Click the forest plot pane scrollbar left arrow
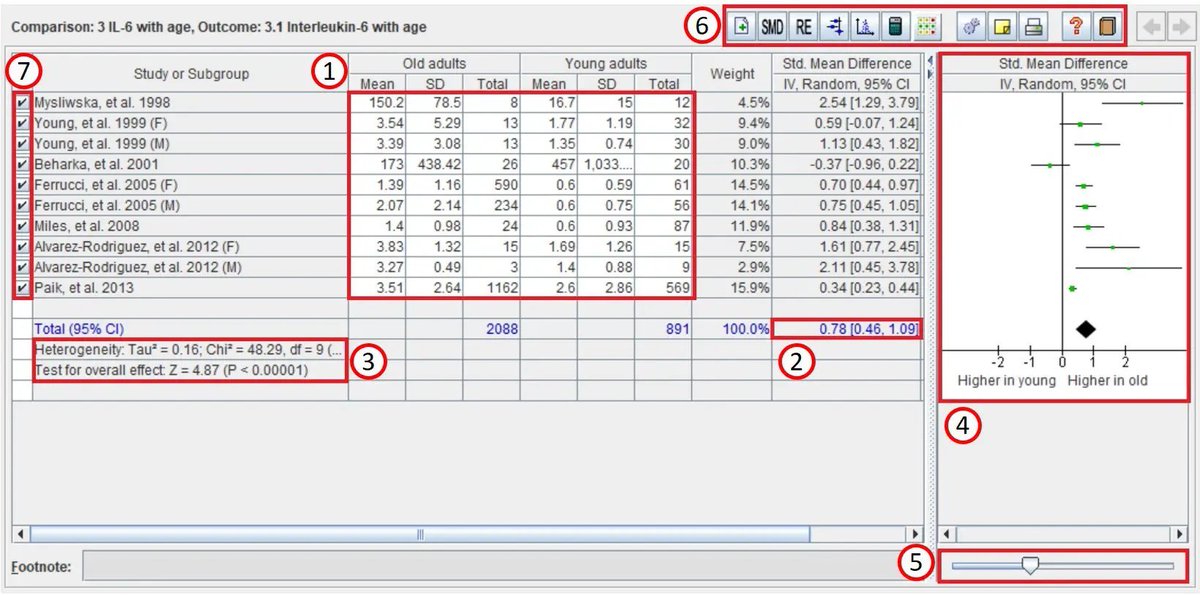Screen dimensions: 1200x595 (948, 533)
